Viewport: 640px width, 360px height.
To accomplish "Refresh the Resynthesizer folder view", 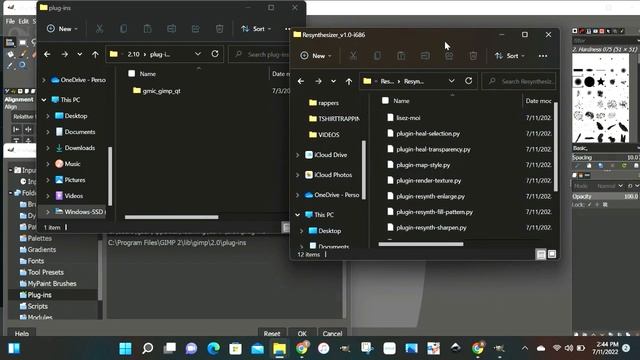I will pyautogui.click(x=469, y=81).
